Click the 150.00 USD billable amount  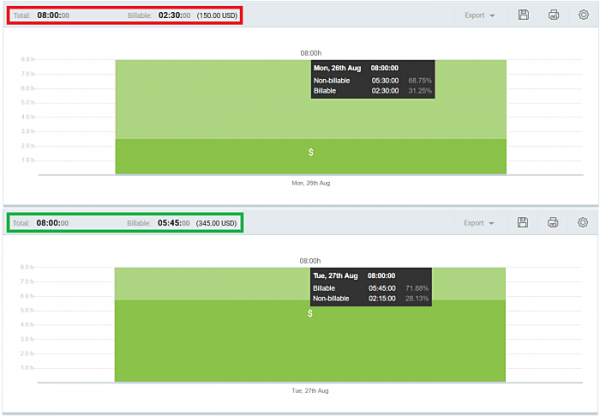click(x=218, y=16)
